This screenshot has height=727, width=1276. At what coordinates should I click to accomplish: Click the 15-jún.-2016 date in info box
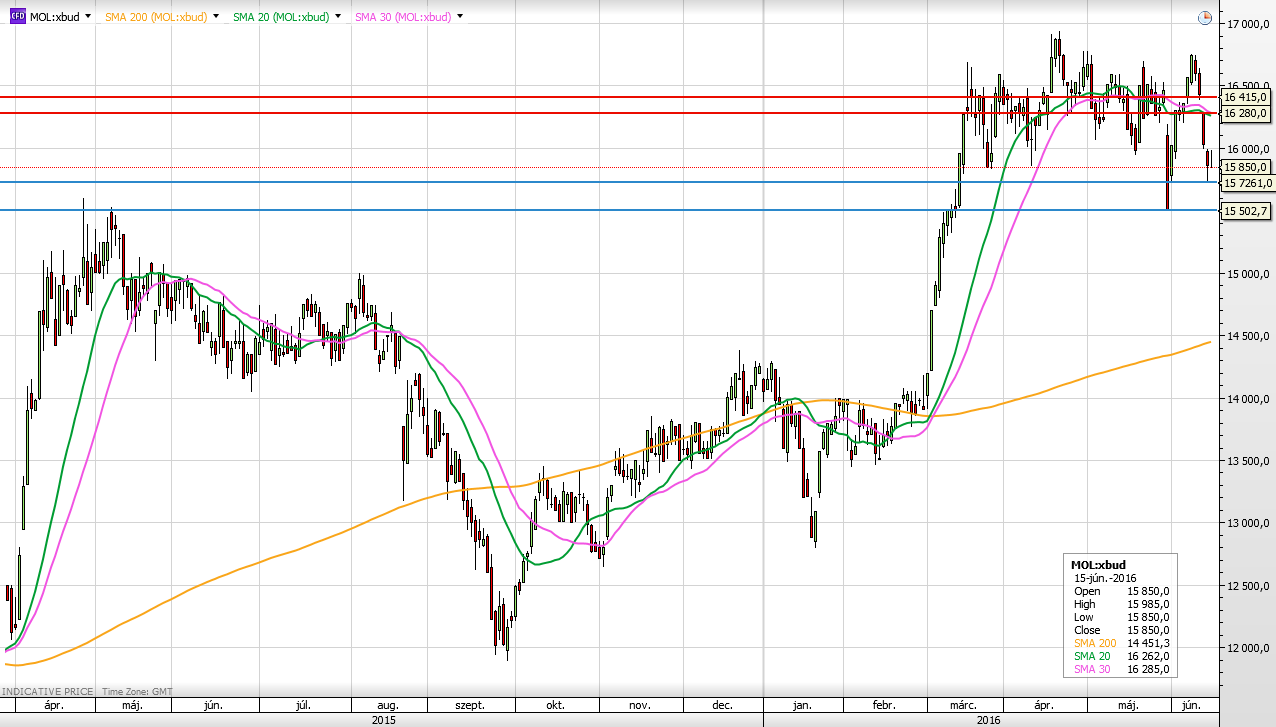1105,578
